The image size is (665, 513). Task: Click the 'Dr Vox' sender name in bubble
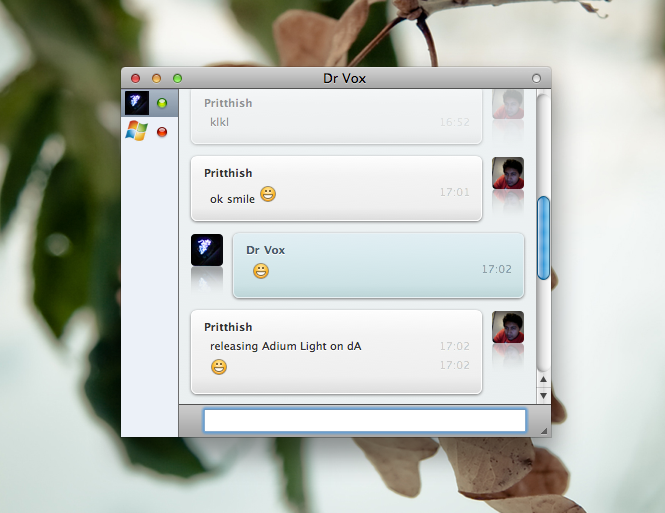tap(265, 250)
